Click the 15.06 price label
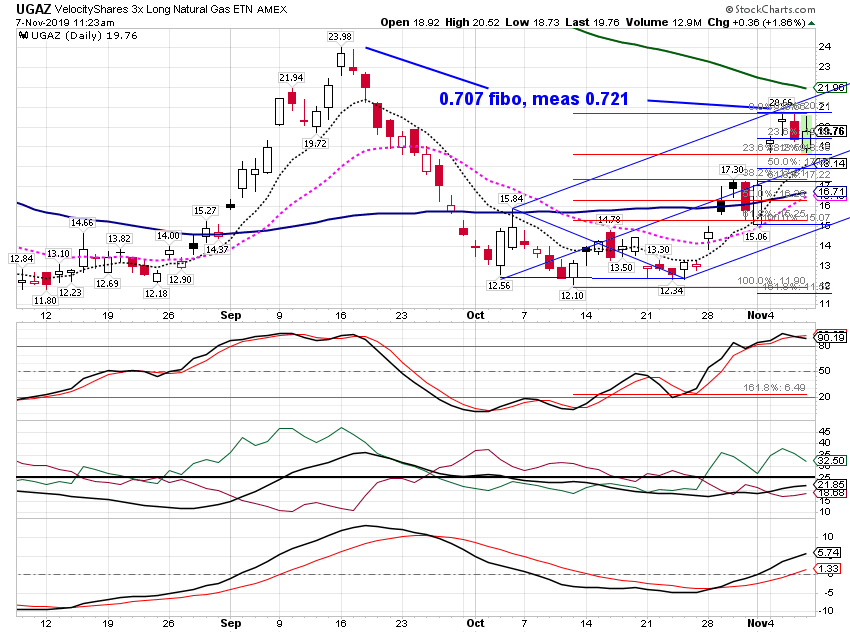This screenshot has width=850, height=633. click(756, 236)
